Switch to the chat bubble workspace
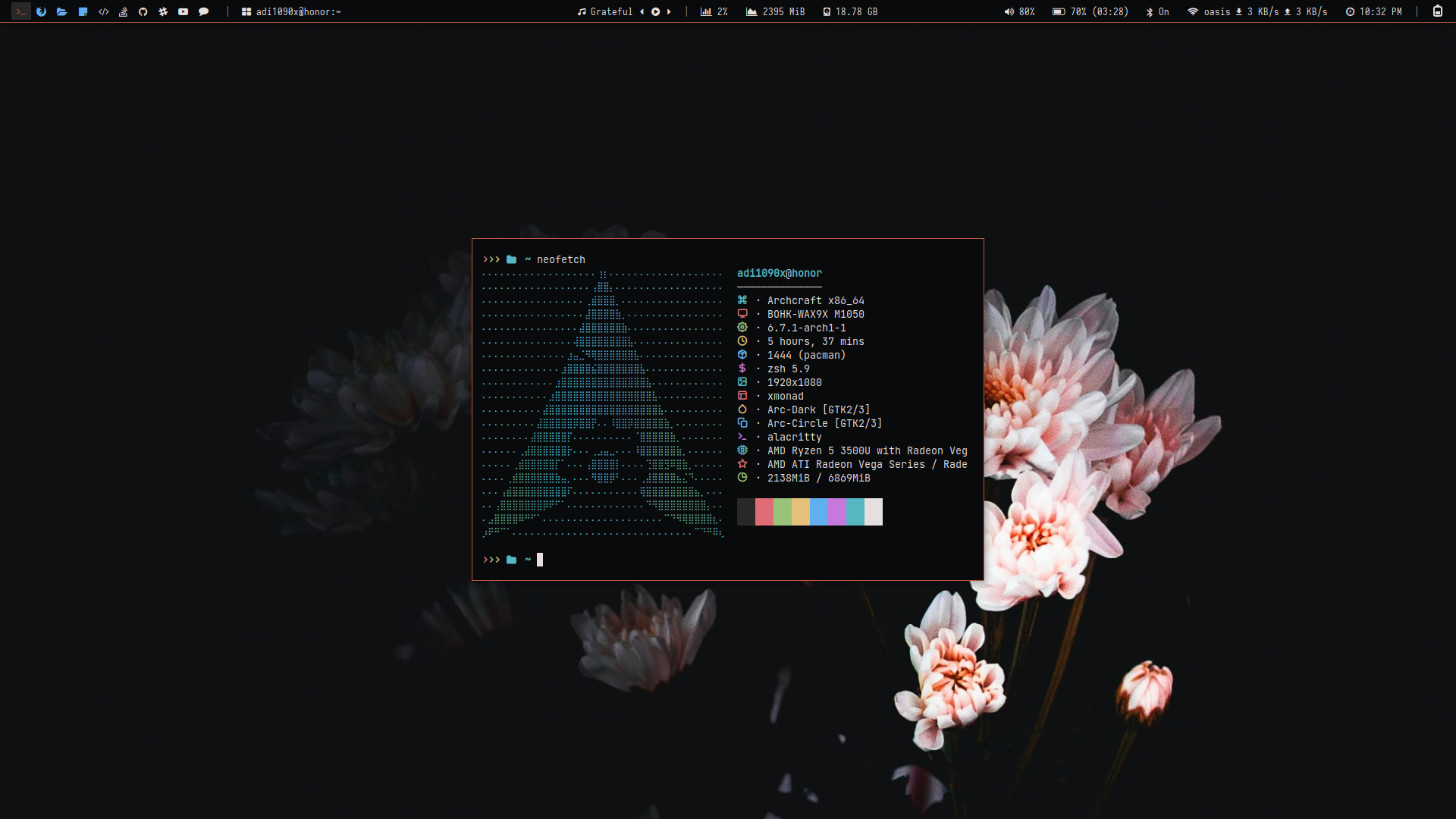Screen dimensions: 1456x819 (203, 11)
